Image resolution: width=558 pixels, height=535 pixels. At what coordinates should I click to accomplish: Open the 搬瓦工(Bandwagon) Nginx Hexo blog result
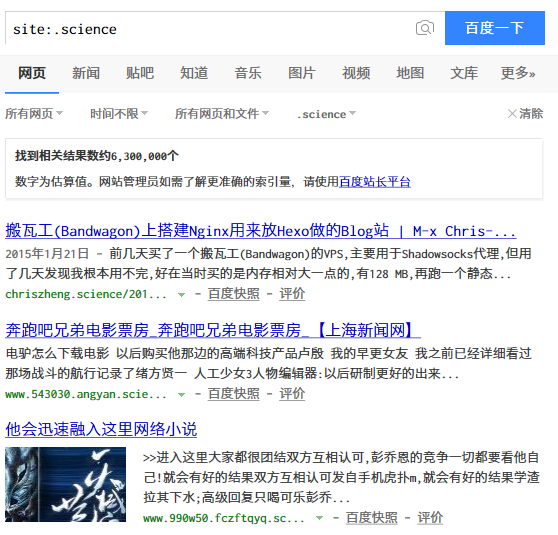[x=261, y=231]
